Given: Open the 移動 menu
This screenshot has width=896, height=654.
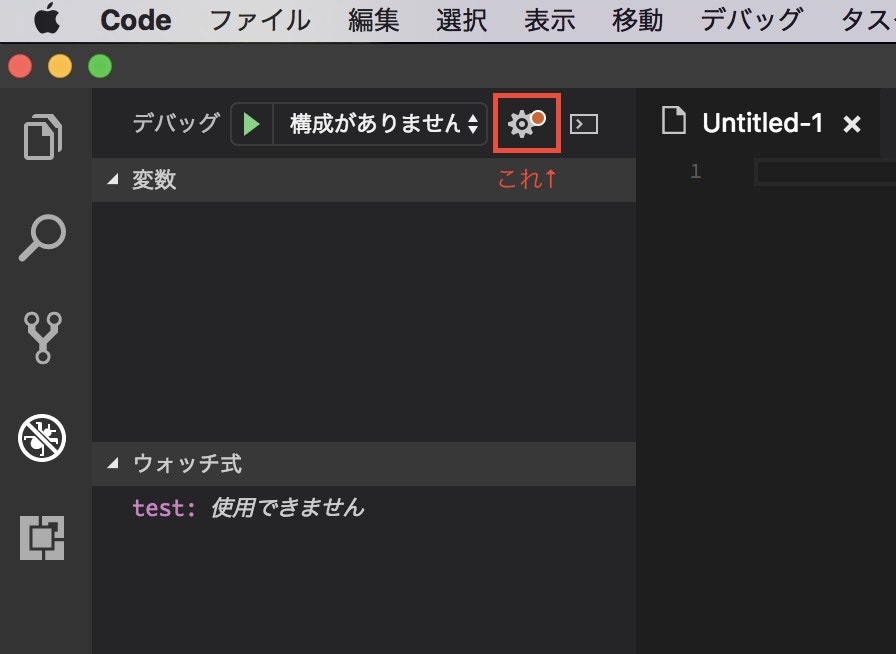Looking at the screenshot, I should (637, 21).
